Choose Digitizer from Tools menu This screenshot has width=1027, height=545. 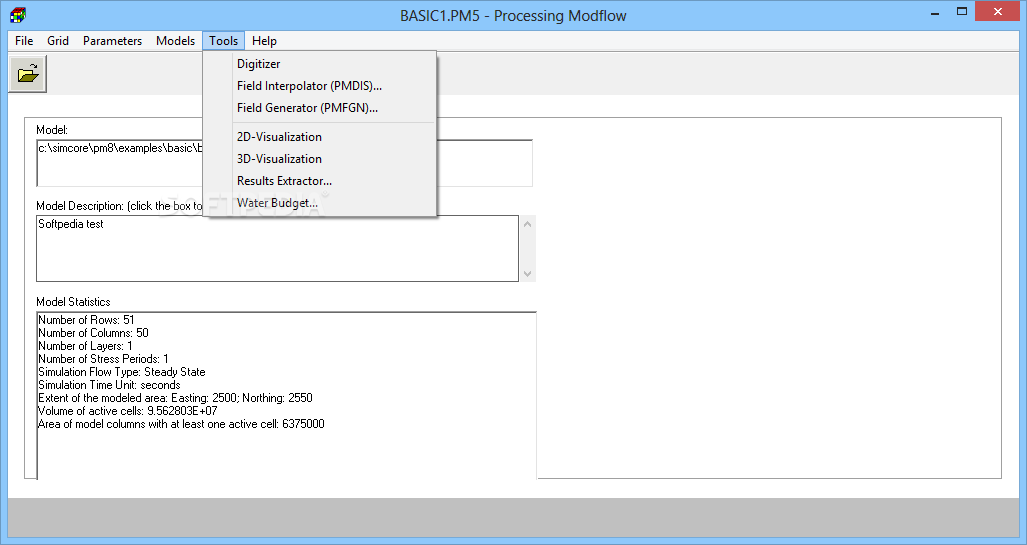[x=320, y=64]
